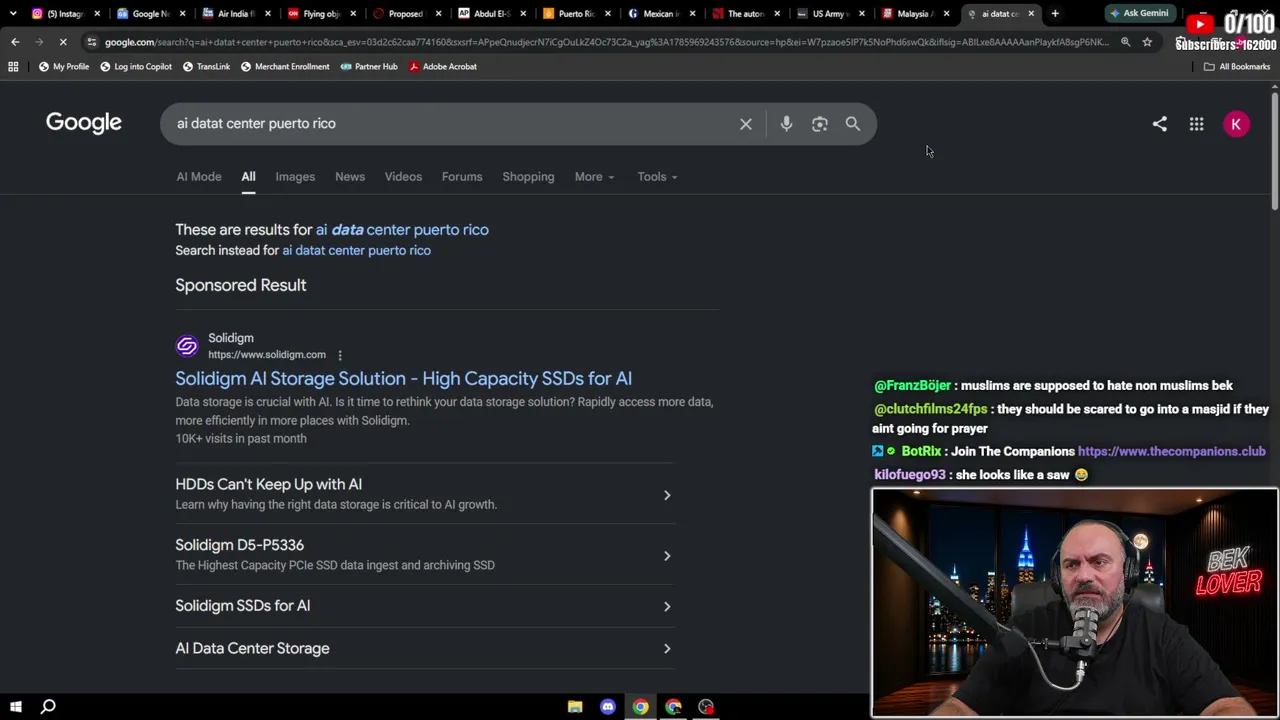Stop loading the page
Screen dimensions: 1280x720
[x=63, y=42]
